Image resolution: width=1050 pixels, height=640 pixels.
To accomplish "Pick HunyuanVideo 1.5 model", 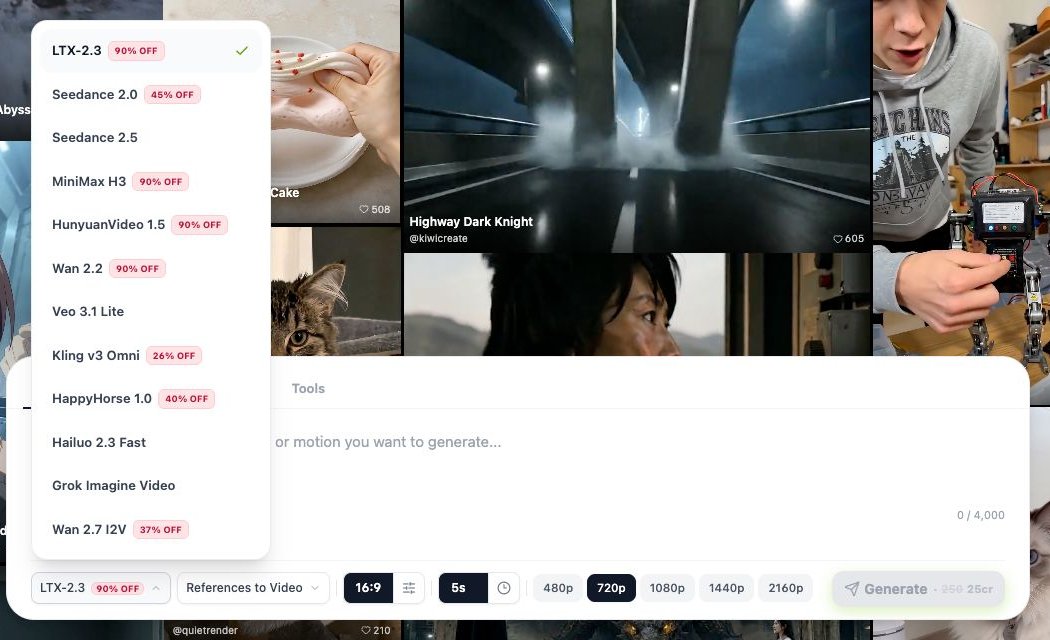I will [151, 225].
